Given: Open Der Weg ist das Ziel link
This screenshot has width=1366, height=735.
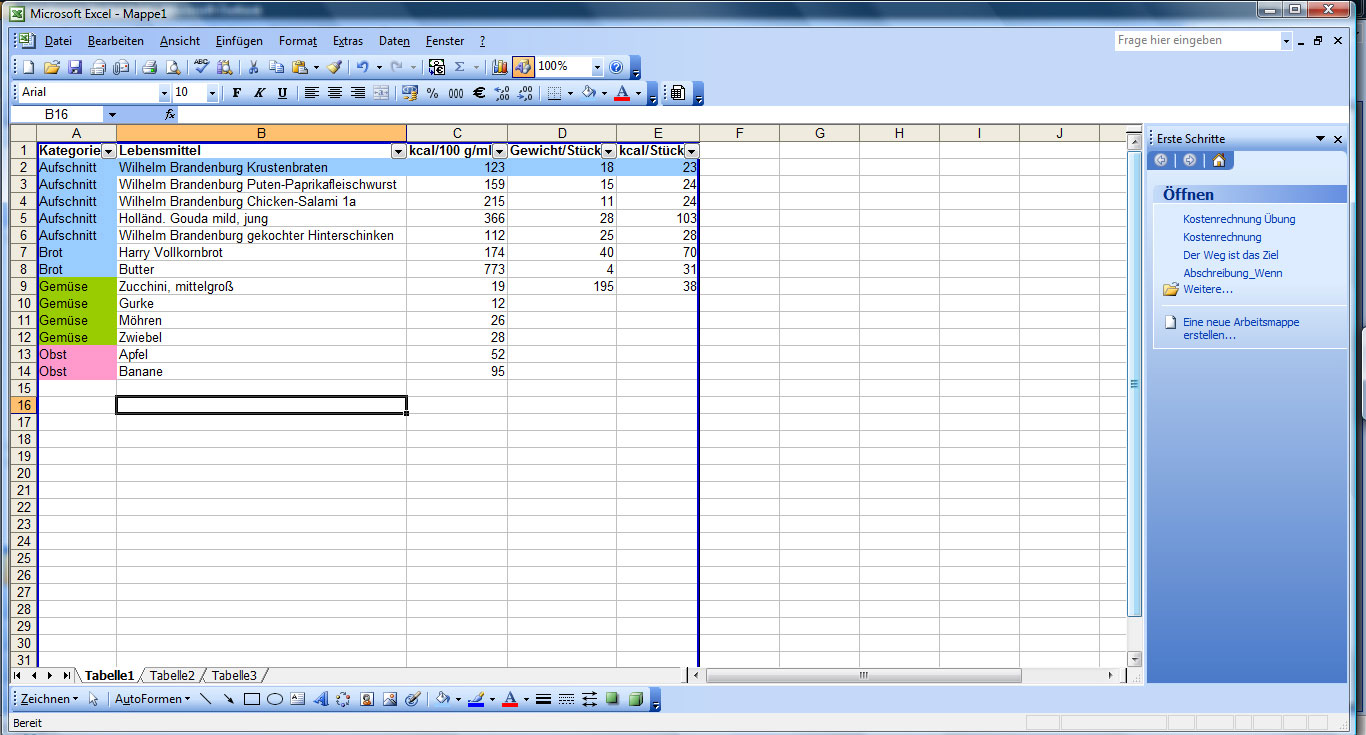Looking at the screenshot, I should 1231,255.
